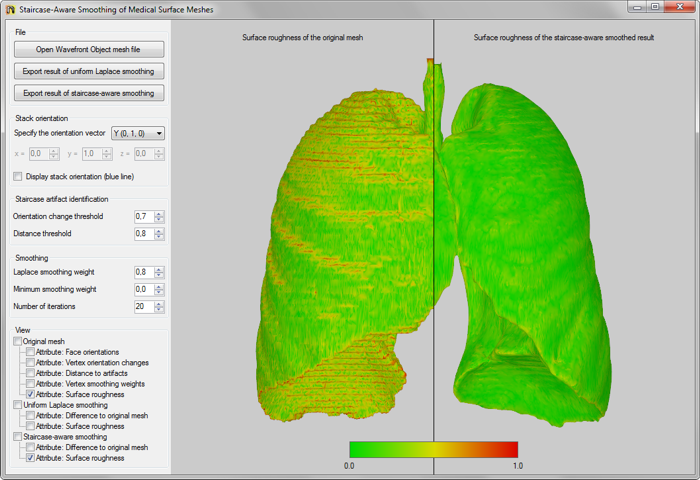This screenshot has width=700, height=480.
Task: Click the '0.0' color scale label
Action: (x=349, y=466)
